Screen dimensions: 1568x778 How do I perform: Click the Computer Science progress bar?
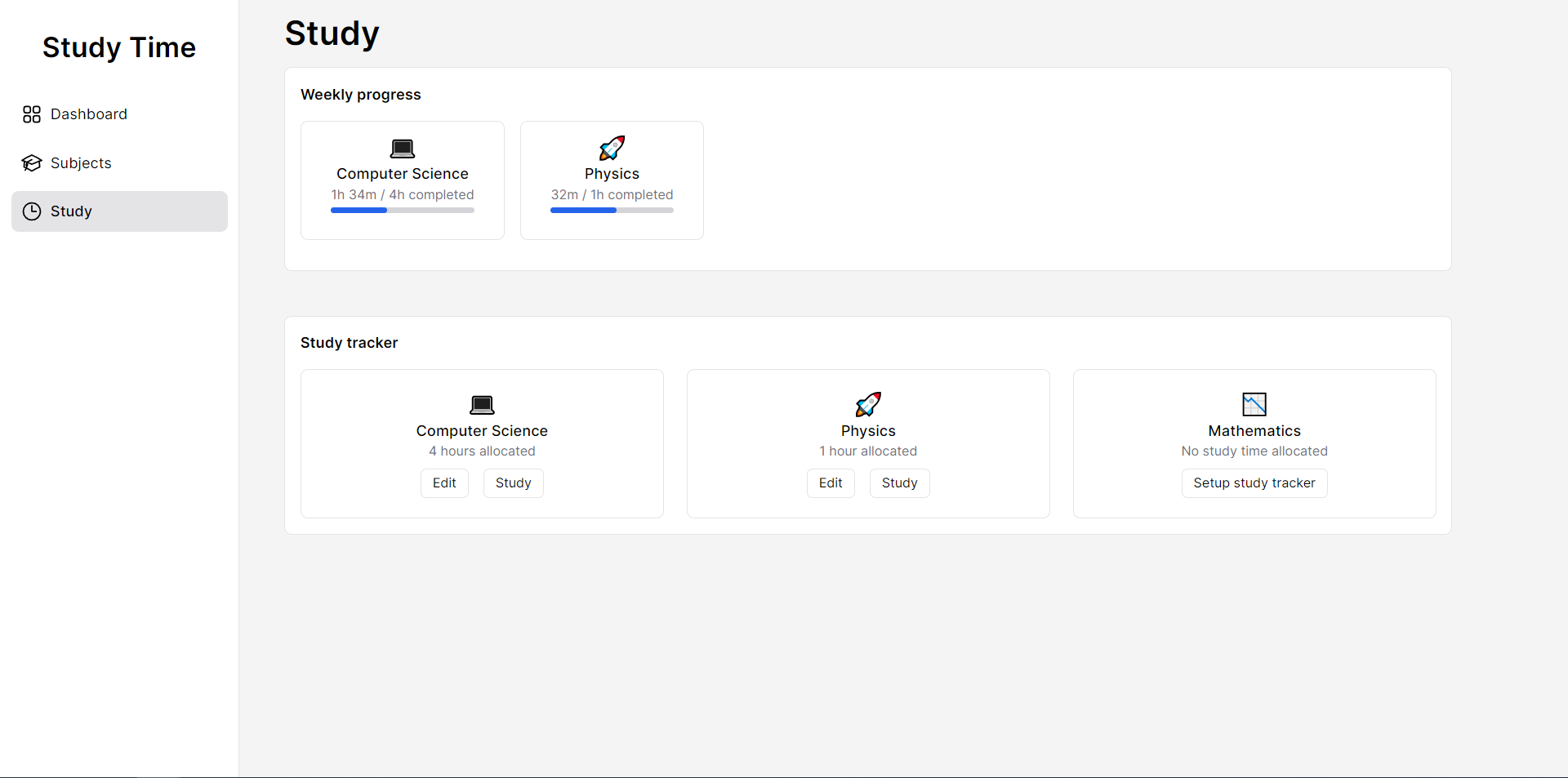[x=402, y=210]
